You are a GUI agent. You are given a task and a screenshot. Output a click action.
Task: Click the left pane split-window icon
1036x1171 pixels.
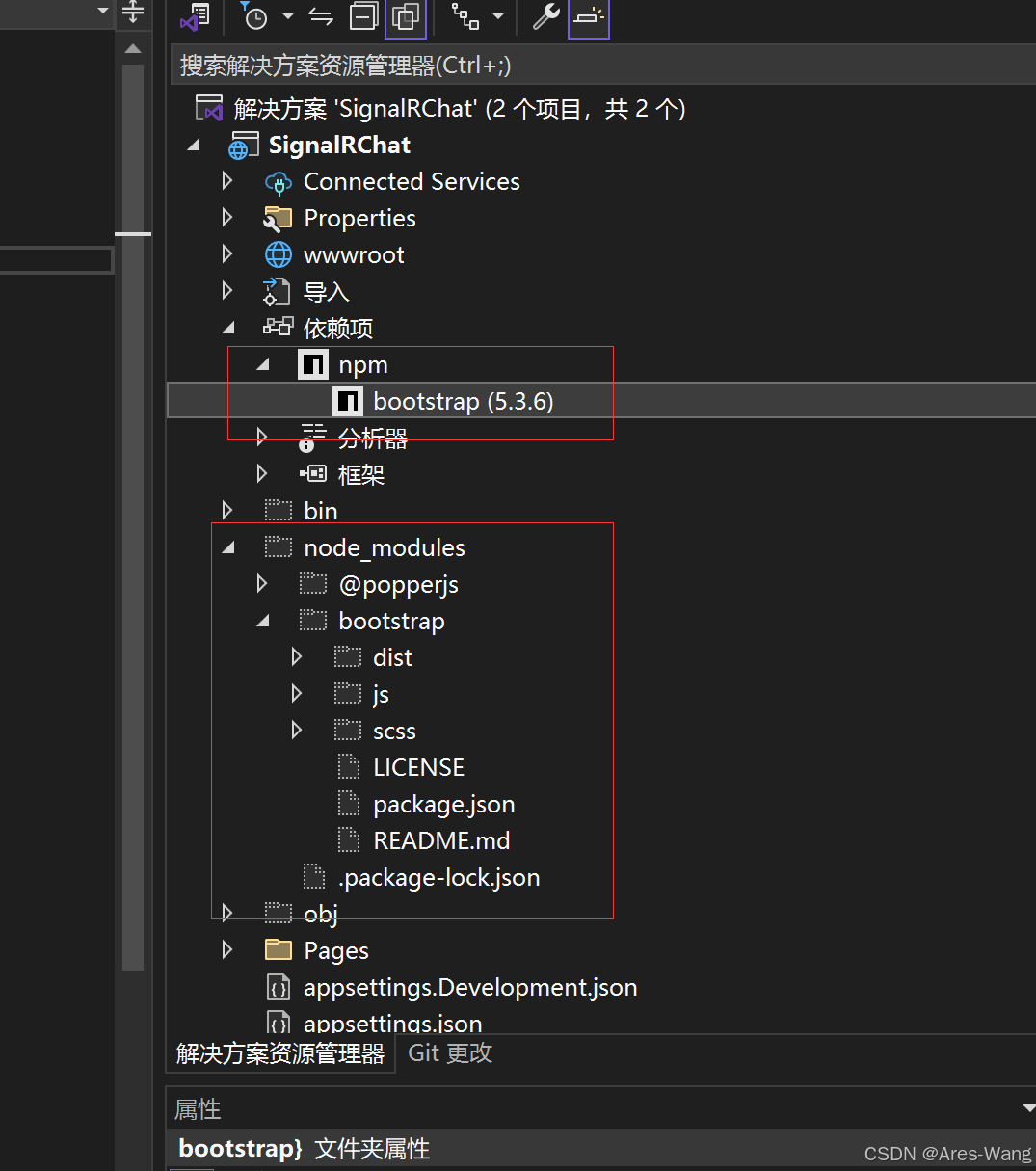pos(133,11)
